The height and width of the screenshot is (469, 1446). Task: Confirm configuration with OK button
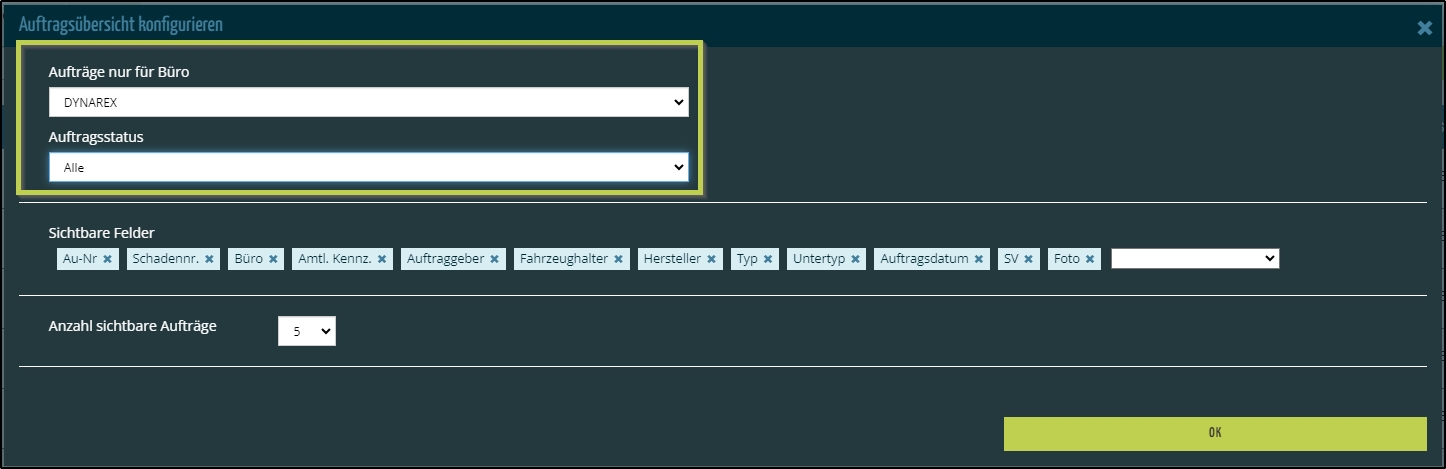click(x=1215, y=434)
